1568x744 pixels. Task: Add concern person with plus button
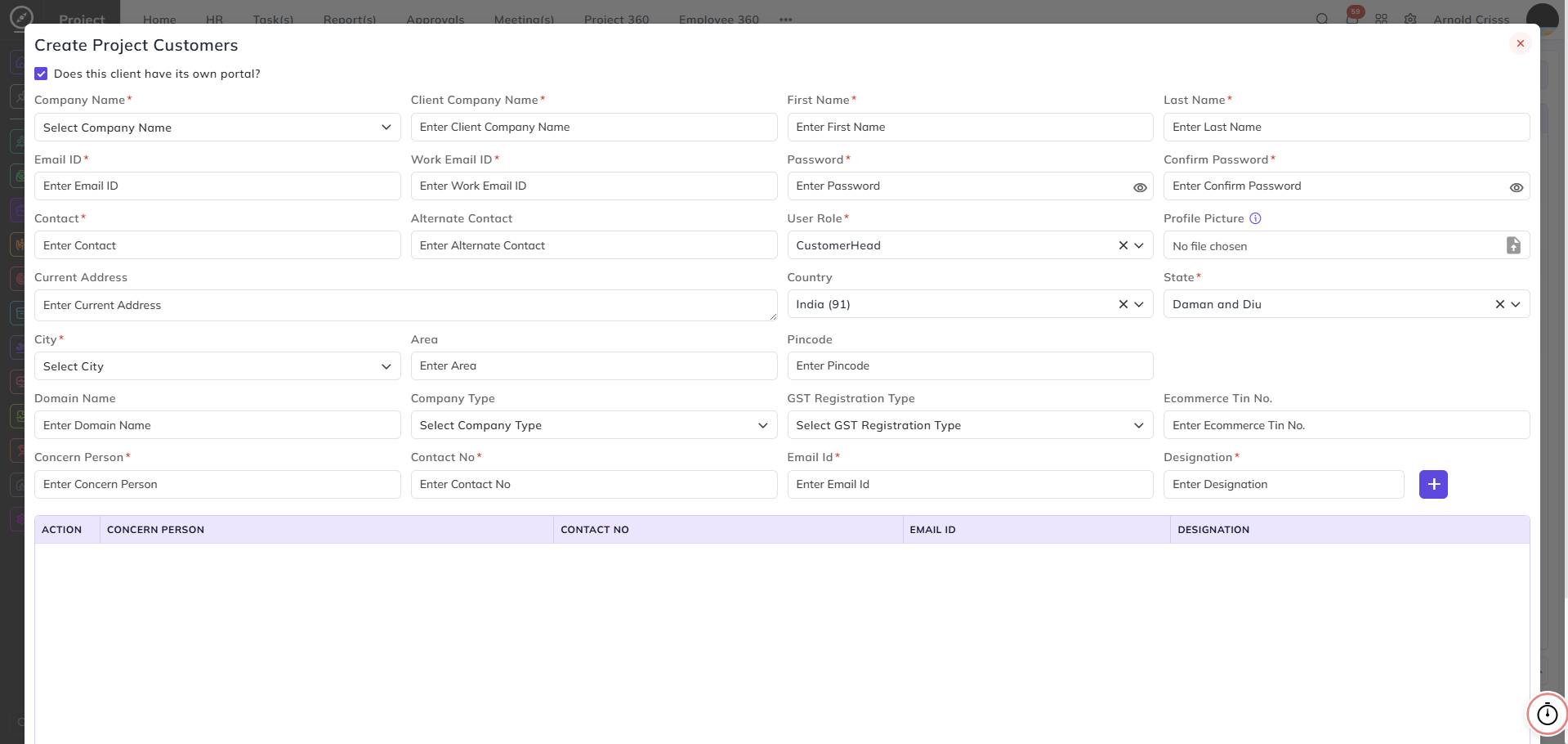coord(1433,484)
